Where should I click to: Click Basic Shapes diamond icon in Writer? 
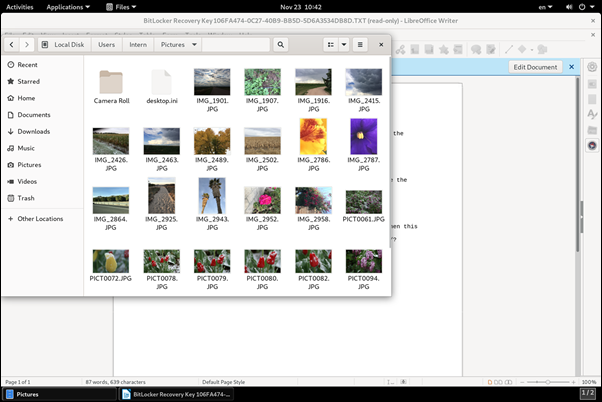[522, 49]
